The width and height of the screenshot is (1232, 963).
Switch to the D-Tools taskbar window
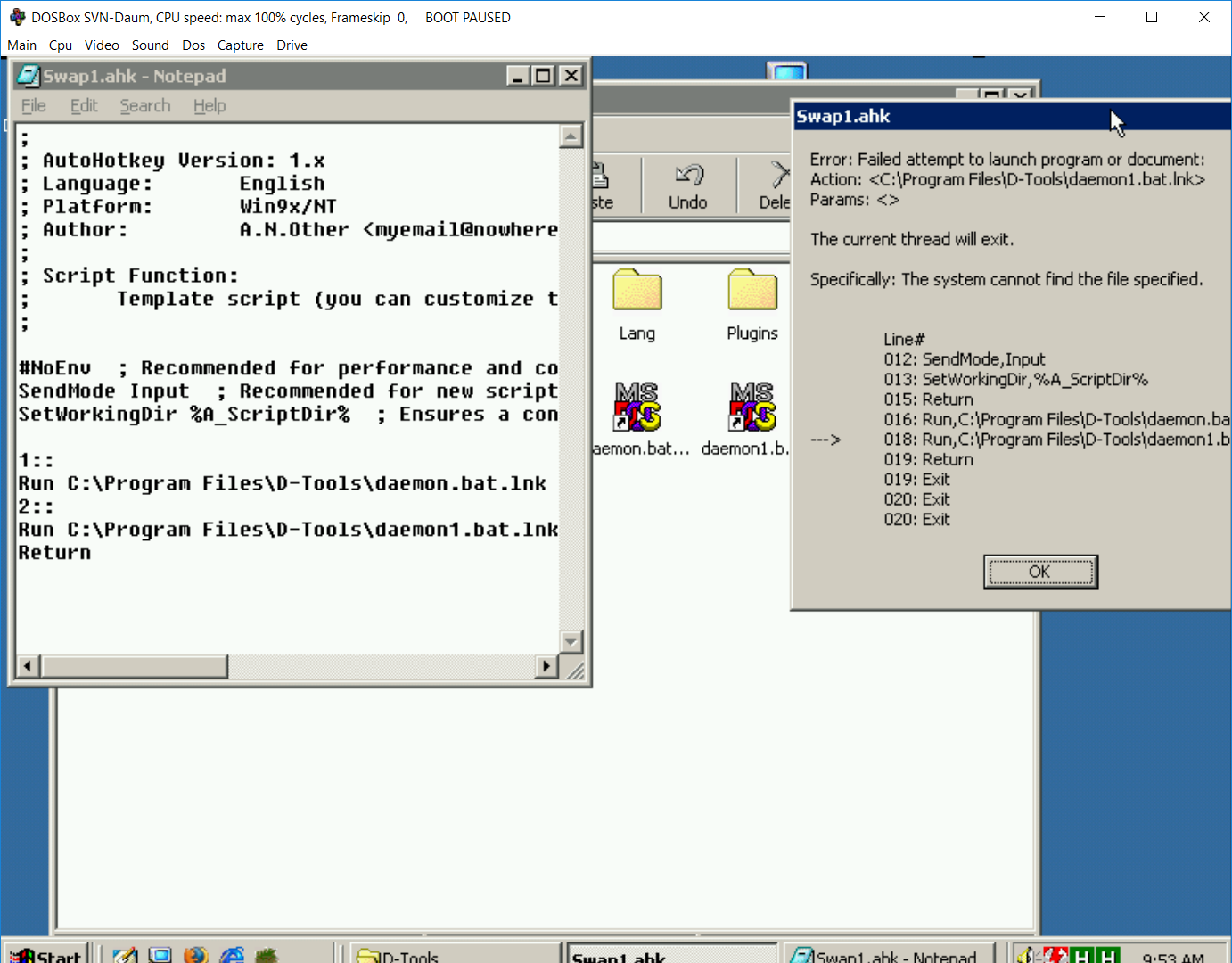(x=455, y=955)
